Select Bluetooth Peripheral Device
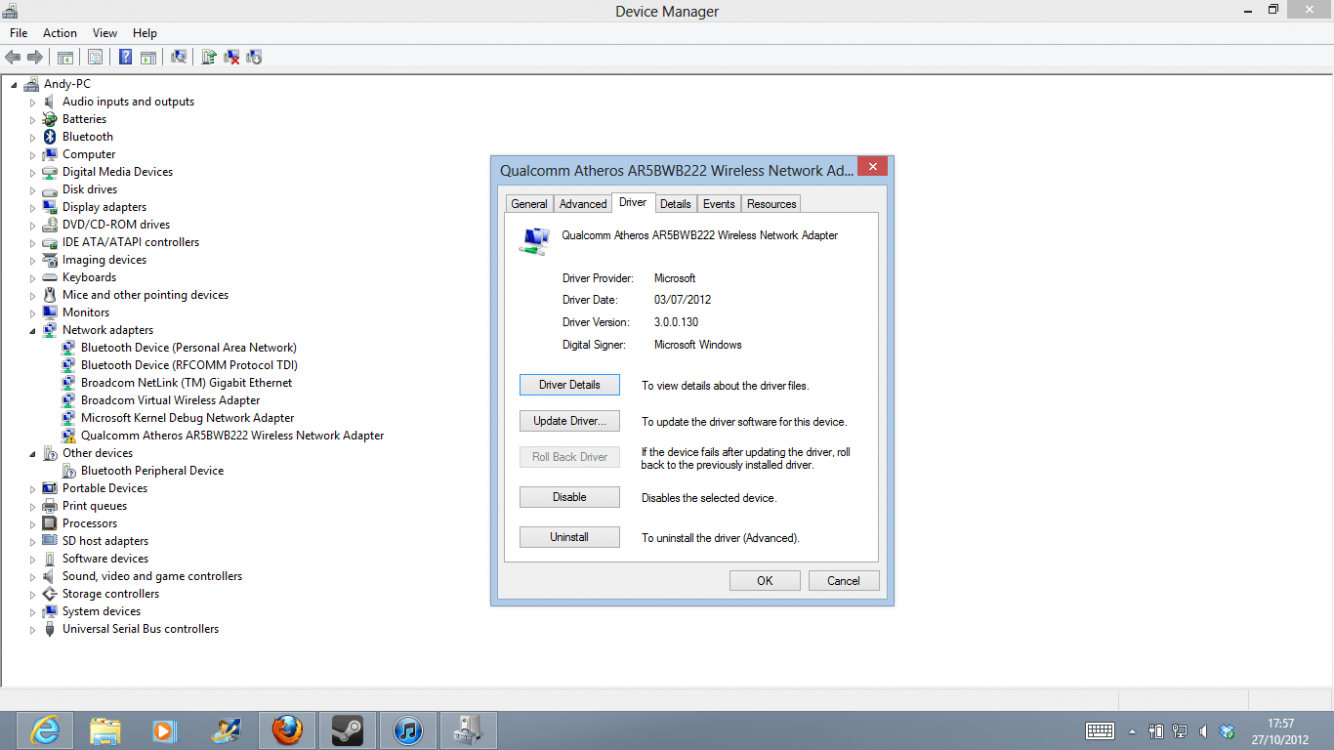Viewport: 1334px width, 750px height. (x=153, y=471)
